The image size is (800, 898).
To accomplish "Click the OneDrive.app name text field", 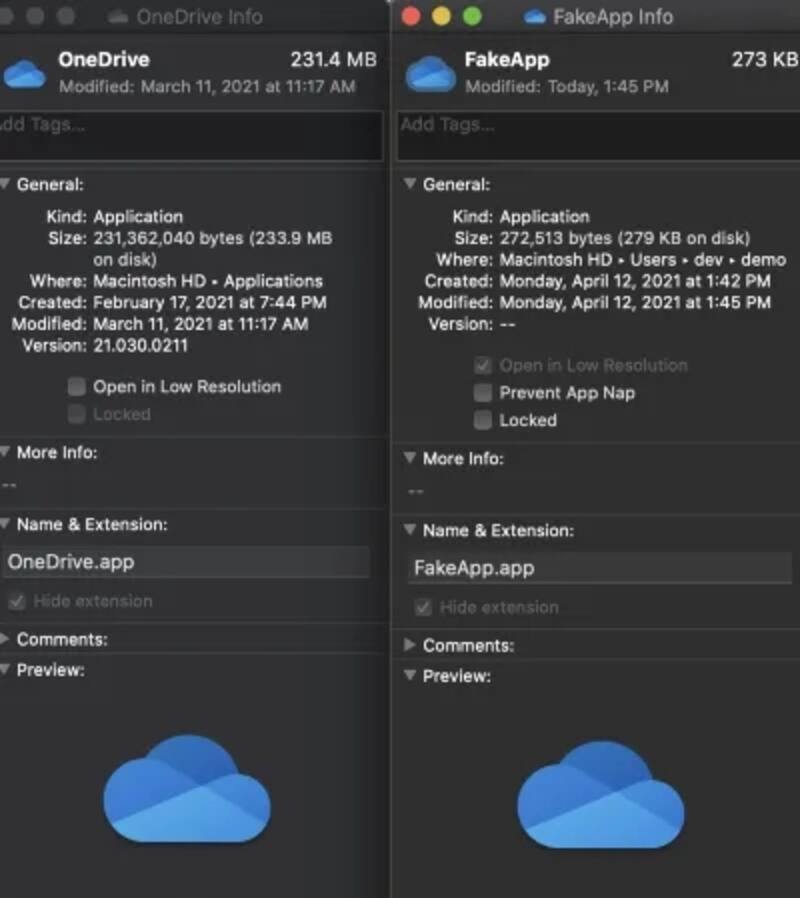I will (185, 562).
